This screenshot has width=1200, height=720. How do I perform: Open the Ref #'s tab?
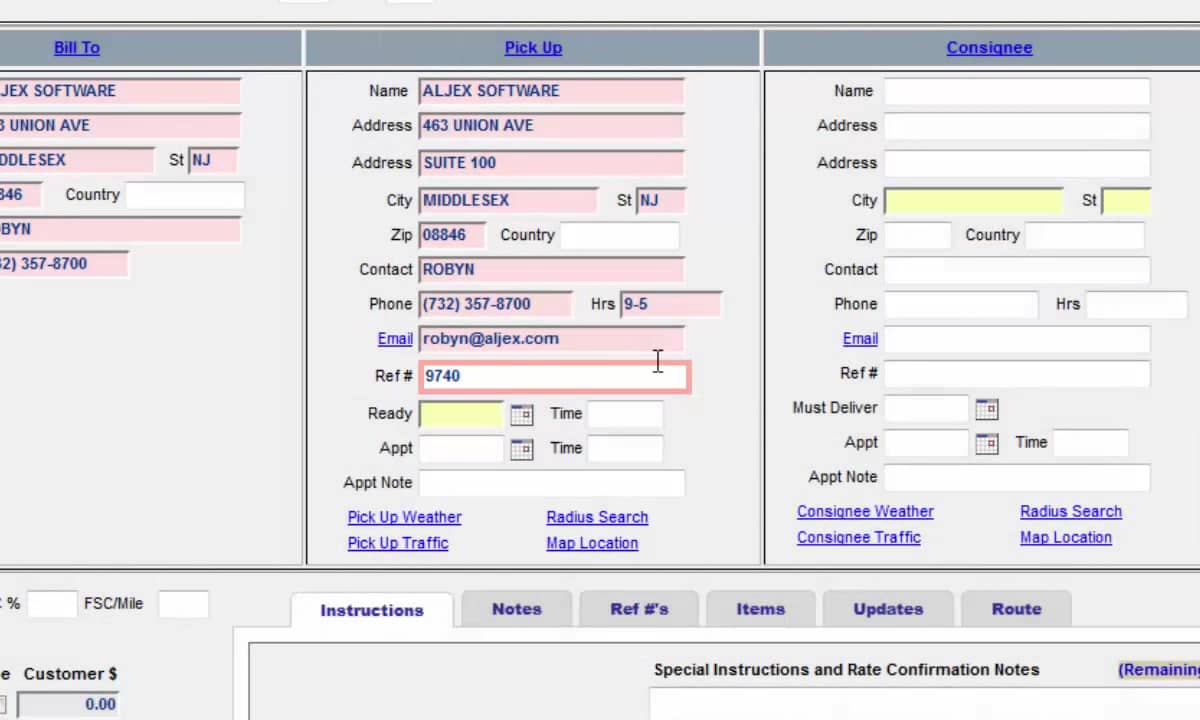(x=639, y=609)
